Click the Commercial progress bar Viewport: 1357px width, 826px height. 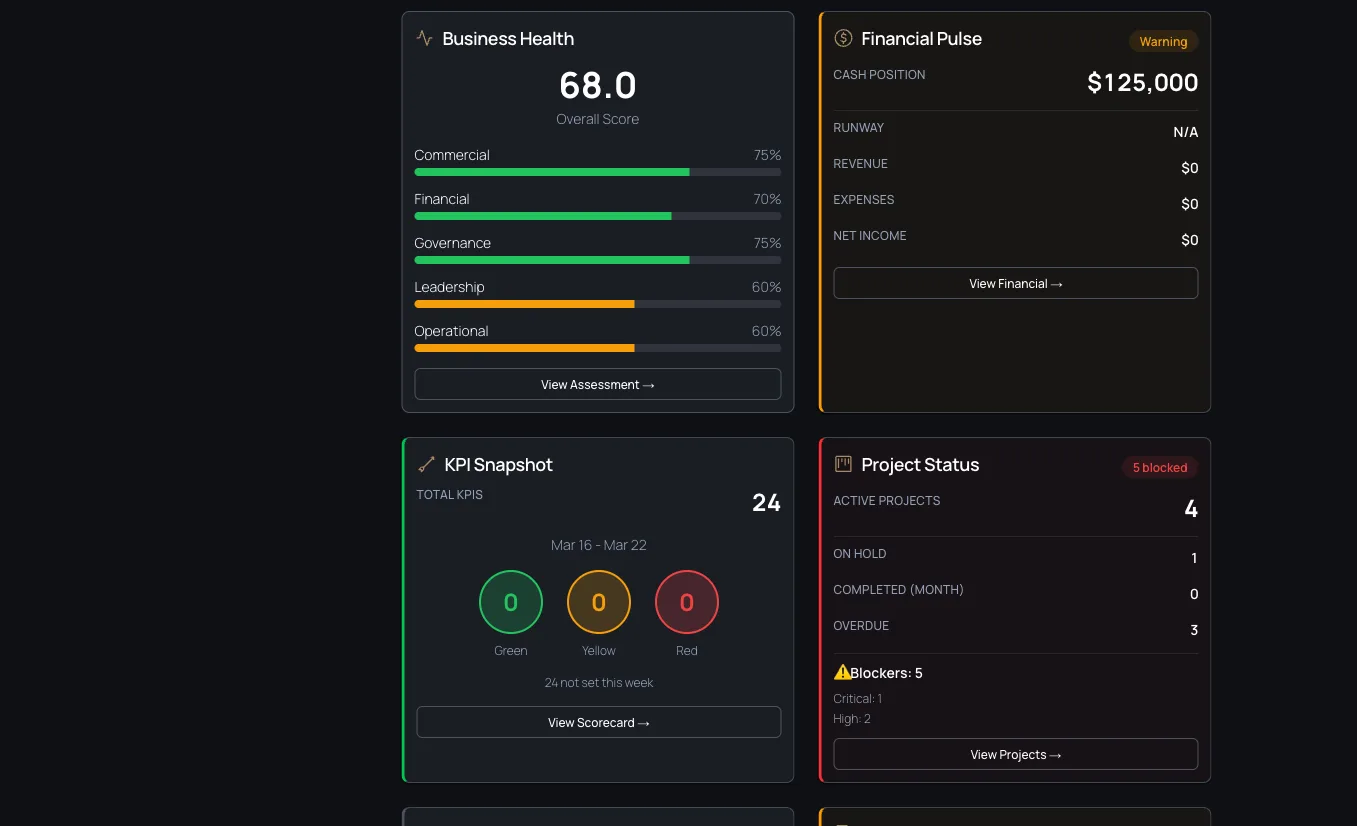click(598, 172)
